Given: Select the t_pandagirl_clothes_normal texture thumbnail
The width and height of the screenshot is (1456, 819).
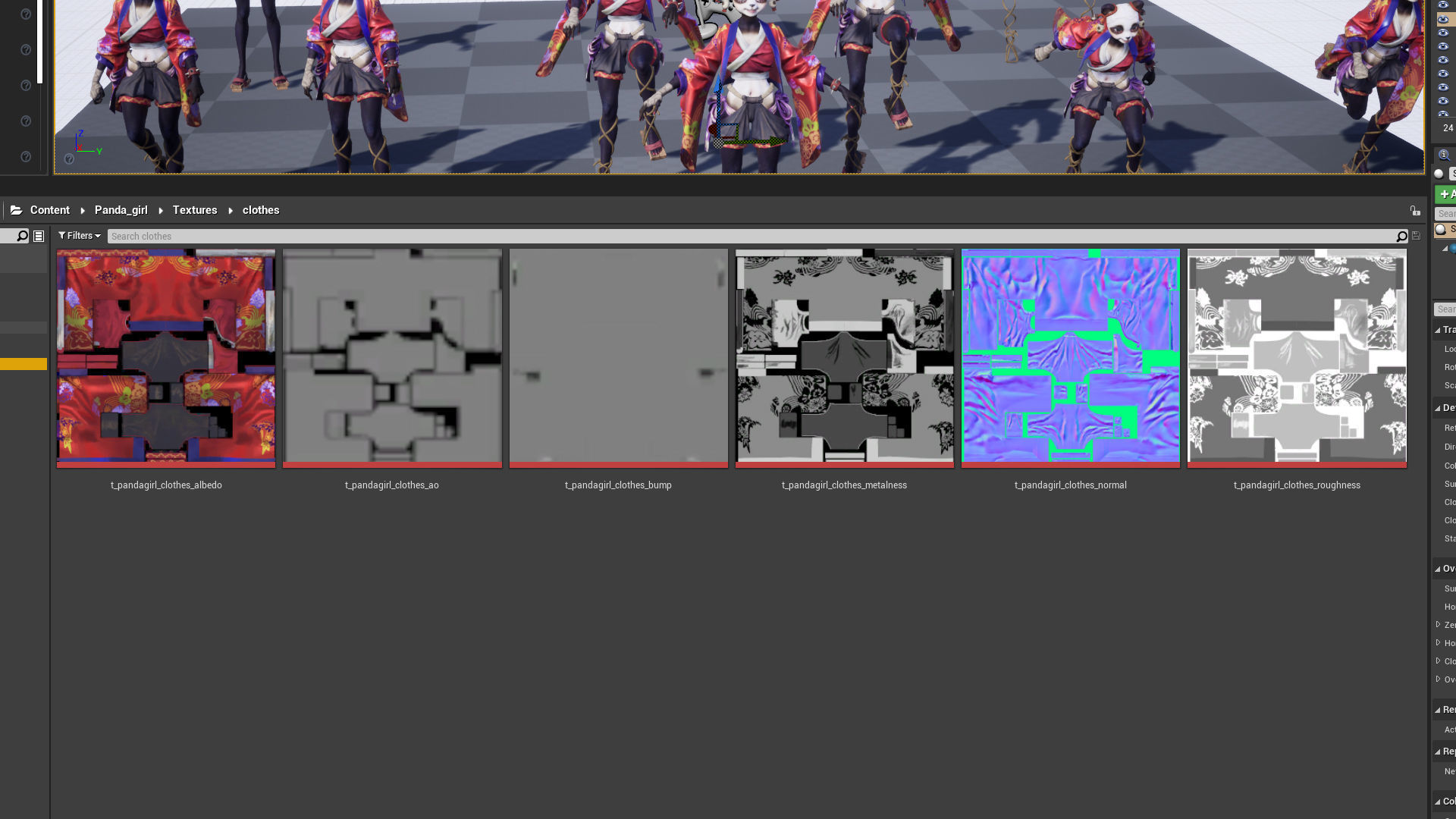Looking at the screenshot, I should (1070, 356).
